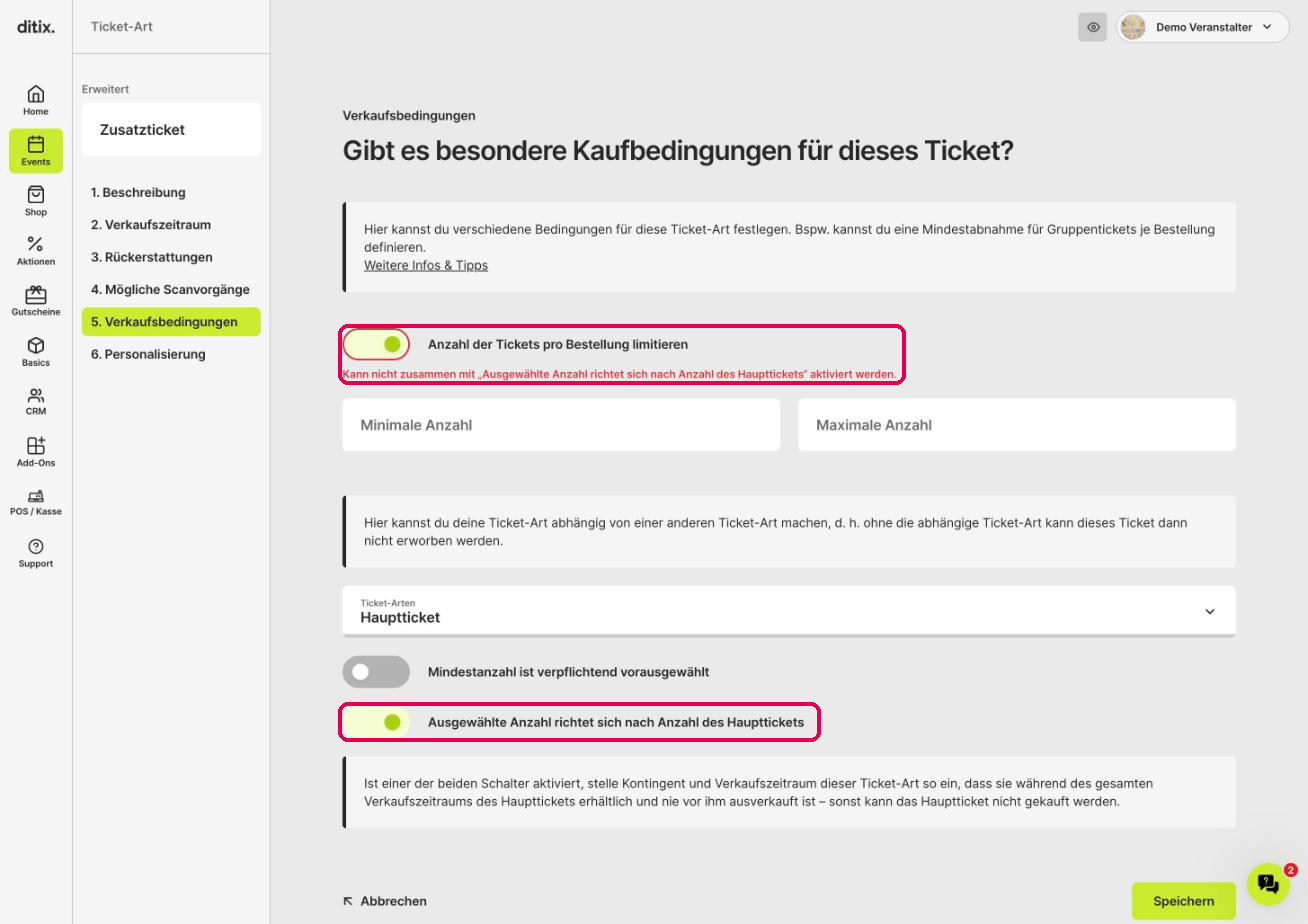Open Weitere Infos & Tipps link
1308x924 pixels.
coord(426,265)
